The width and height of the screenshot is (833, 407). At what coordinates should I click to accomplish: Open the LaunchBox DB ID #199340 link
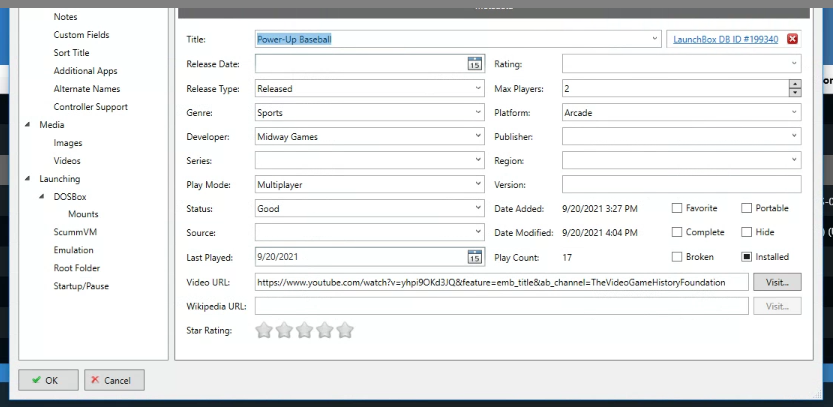coord(726,39)
